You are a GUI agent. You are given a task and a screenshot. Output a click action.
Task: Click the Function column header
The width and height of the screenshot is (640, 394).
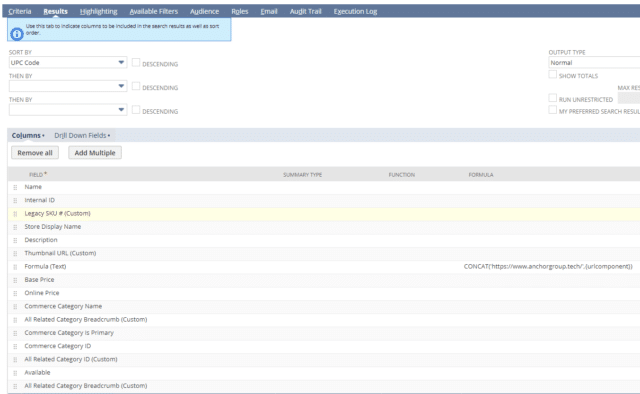coord(402,175)
